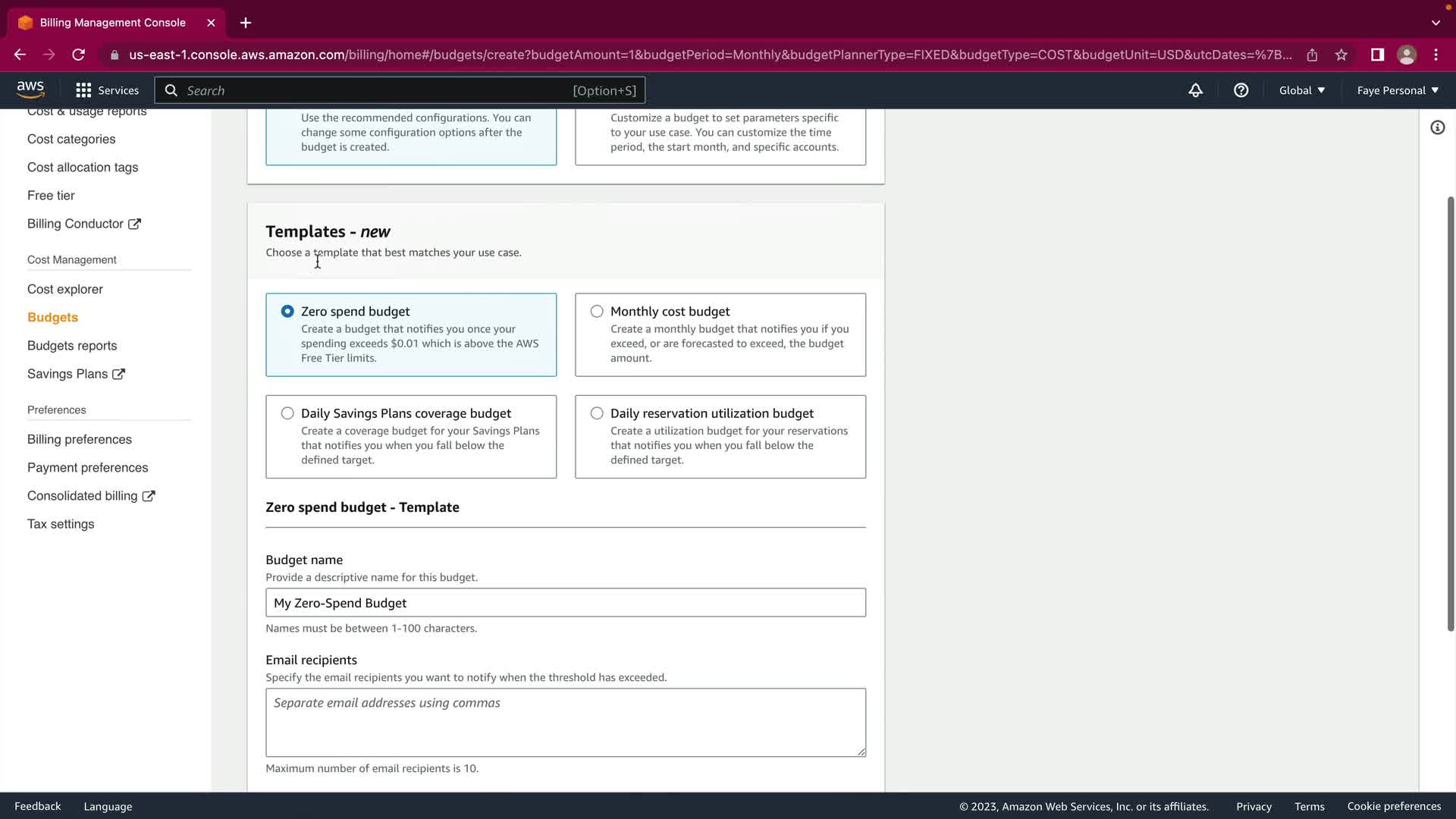
Task: Click the Cookie preferences footer link
Action: 1394,806
